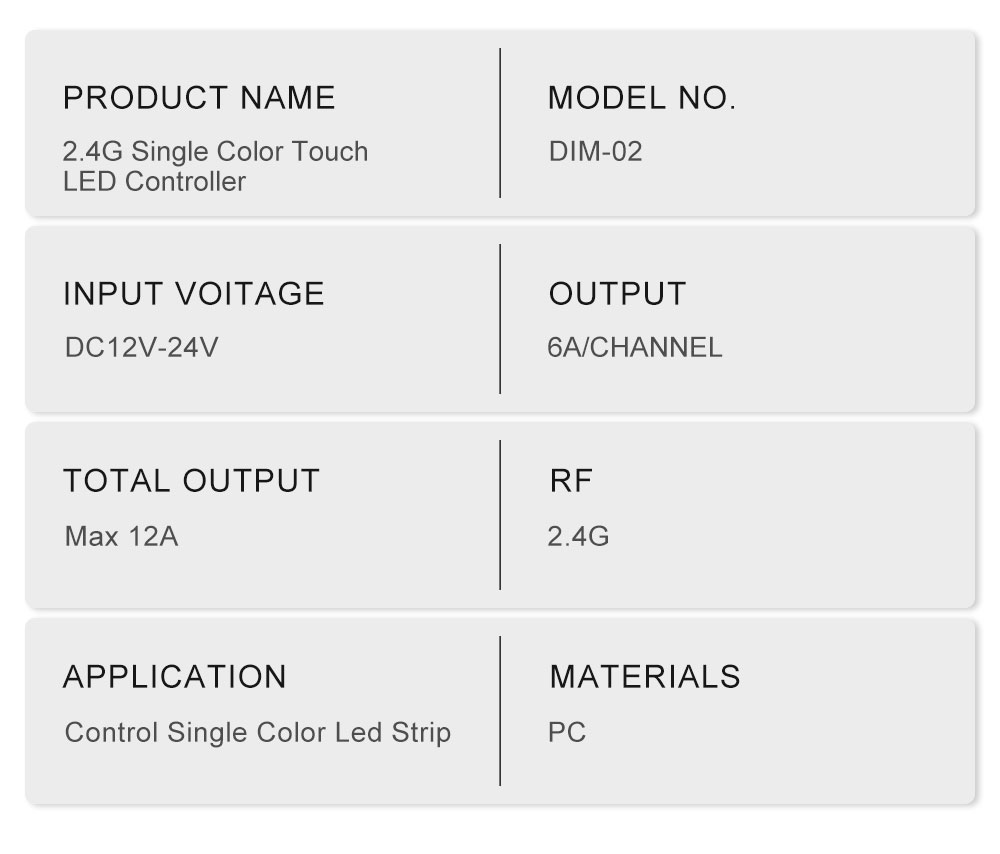Click the MODEL NO. heading
1000x854 pixels.
point(641,98)
